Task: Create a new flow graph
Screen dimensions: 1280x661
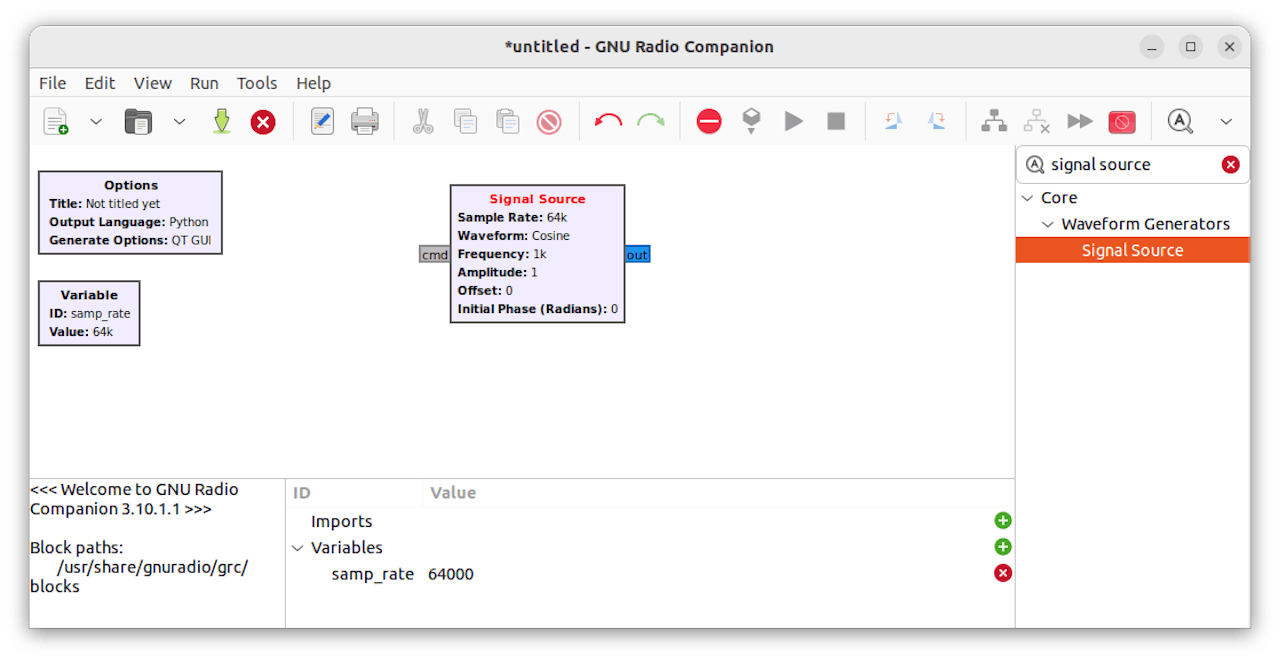Action: [56, 122]
